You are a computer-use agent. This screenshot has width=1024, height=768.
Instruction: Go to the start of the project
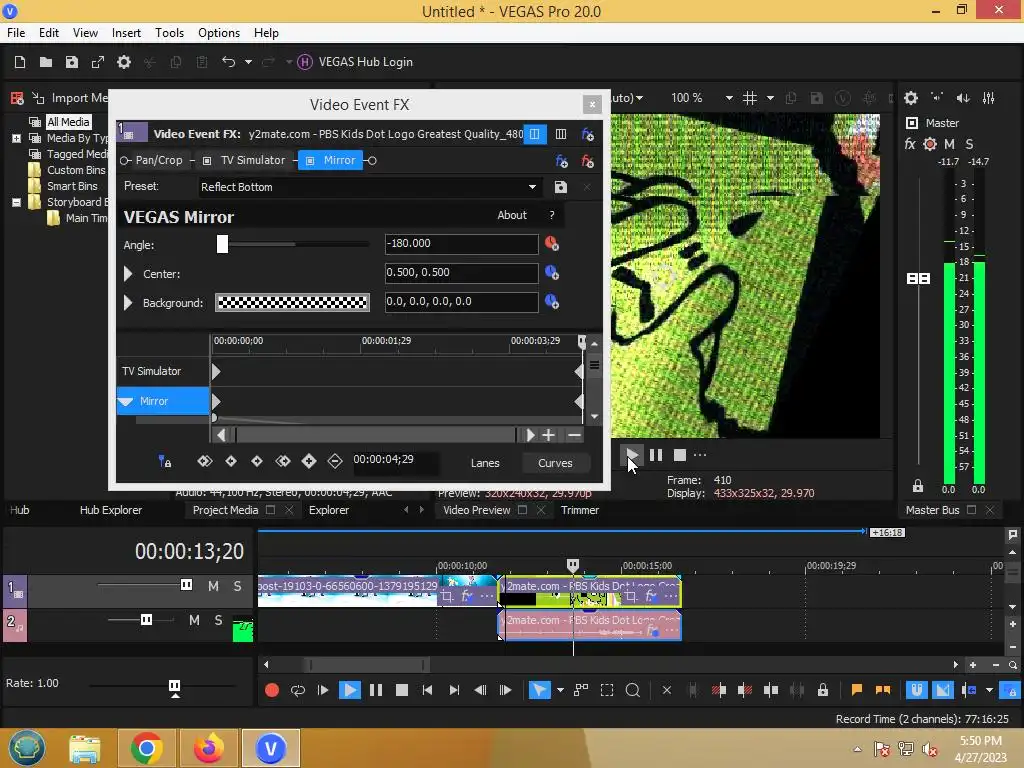[x=427, y=690]
